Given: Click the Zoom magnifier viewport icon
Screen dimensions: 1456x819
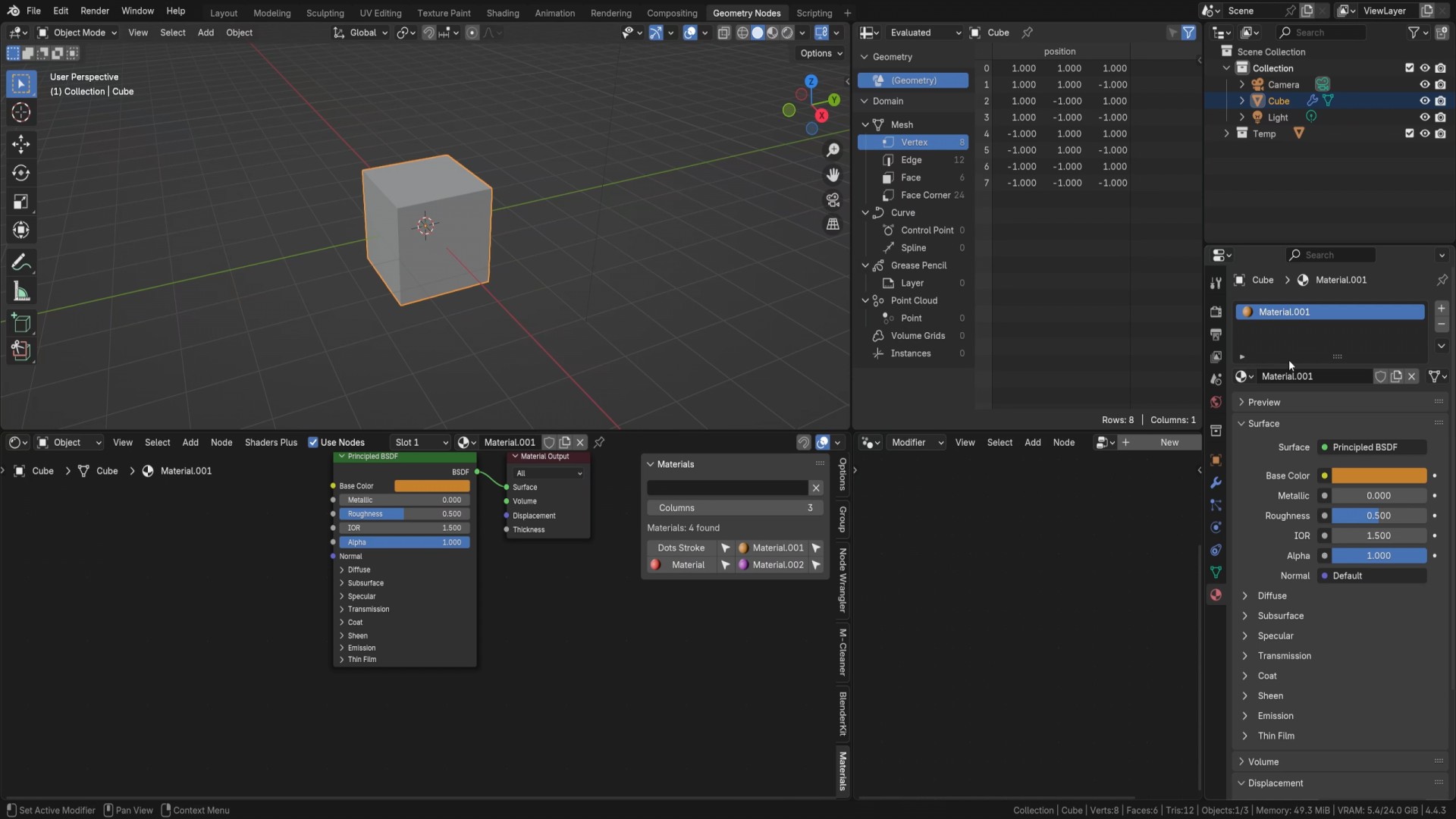Looking at the screenshot, I should (833, 150).
